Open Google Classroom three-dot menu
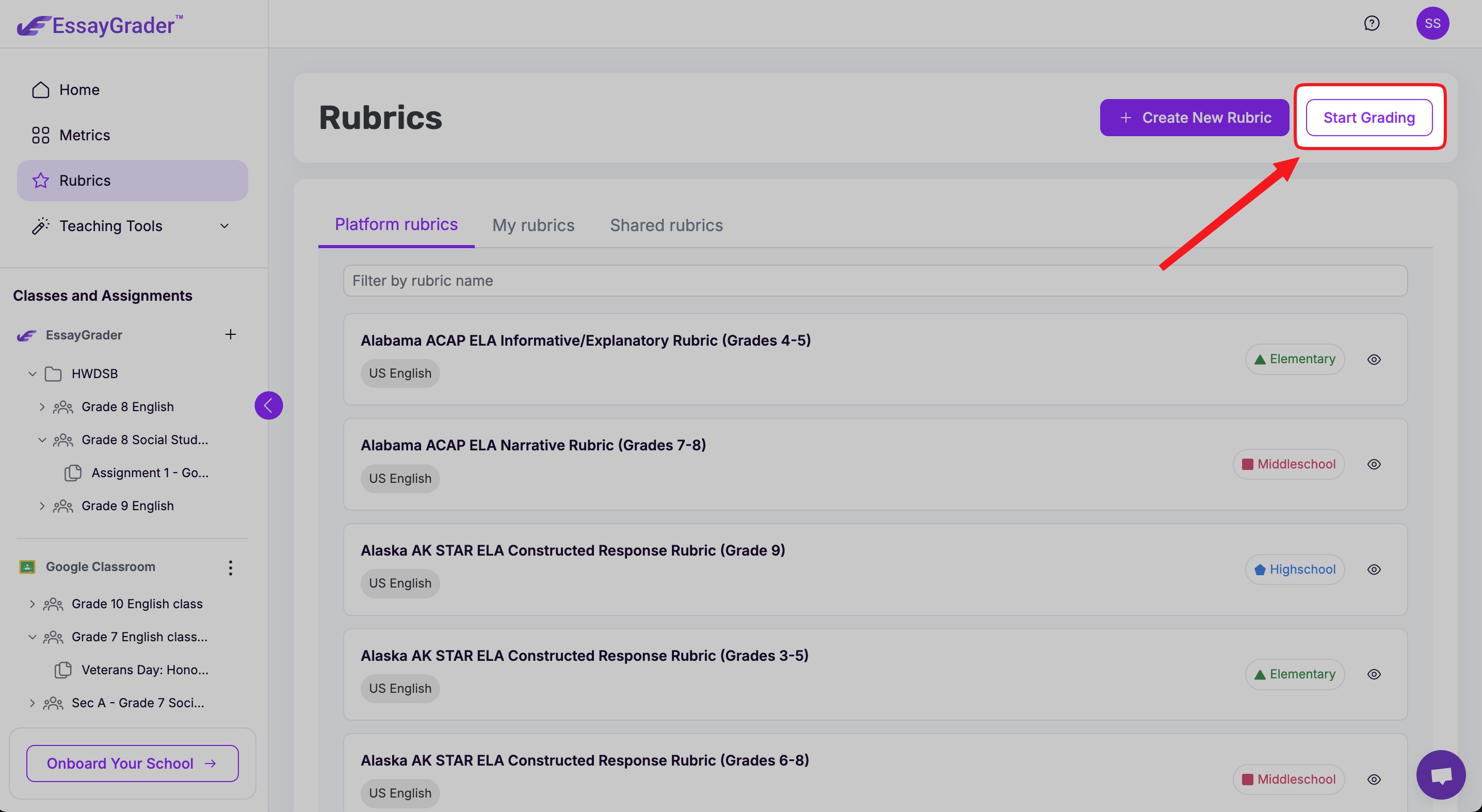The image size is (1482, 812). pos(230,567)
